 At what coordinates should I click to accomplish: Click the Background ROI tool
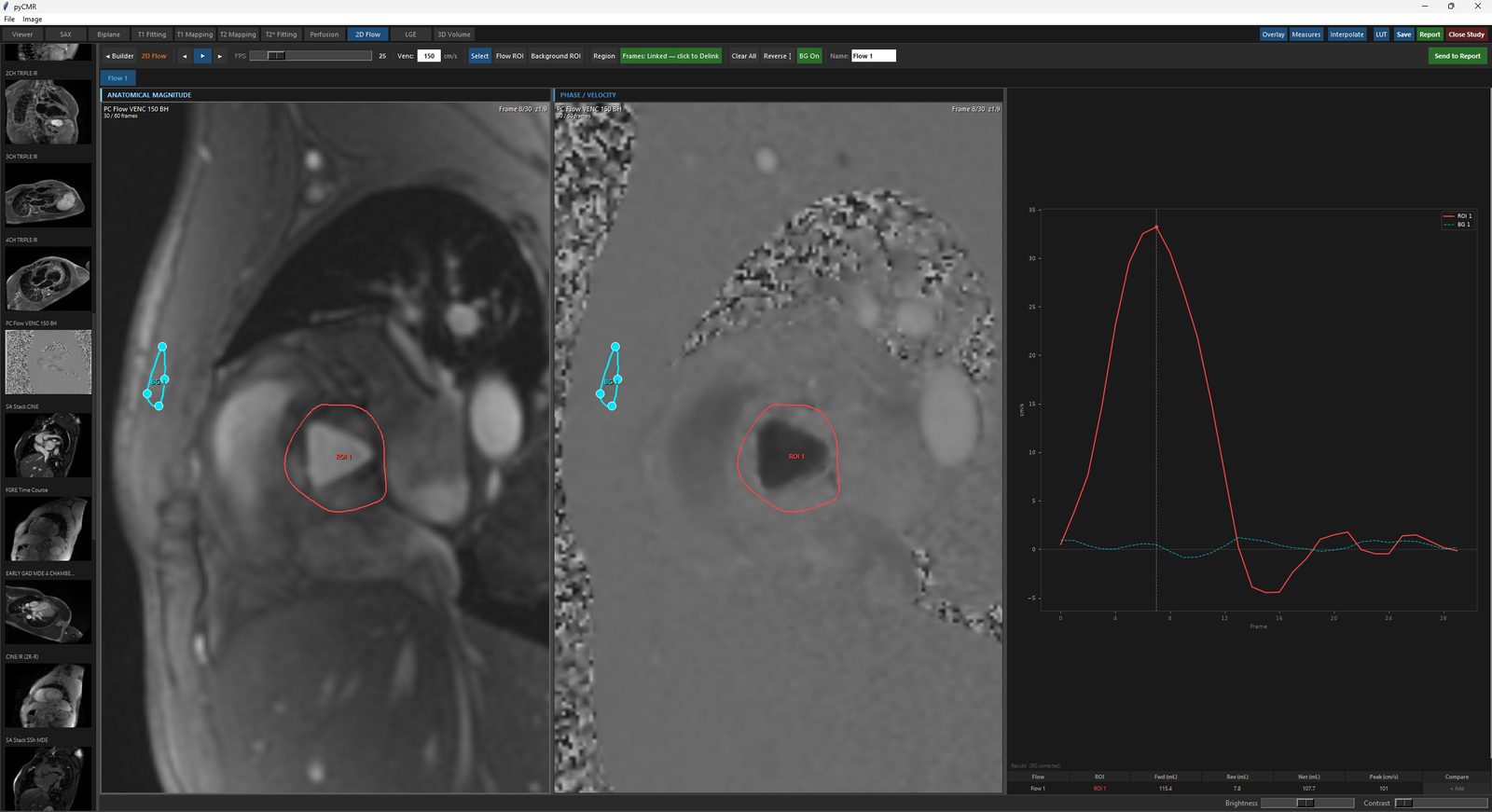(556, 56)
